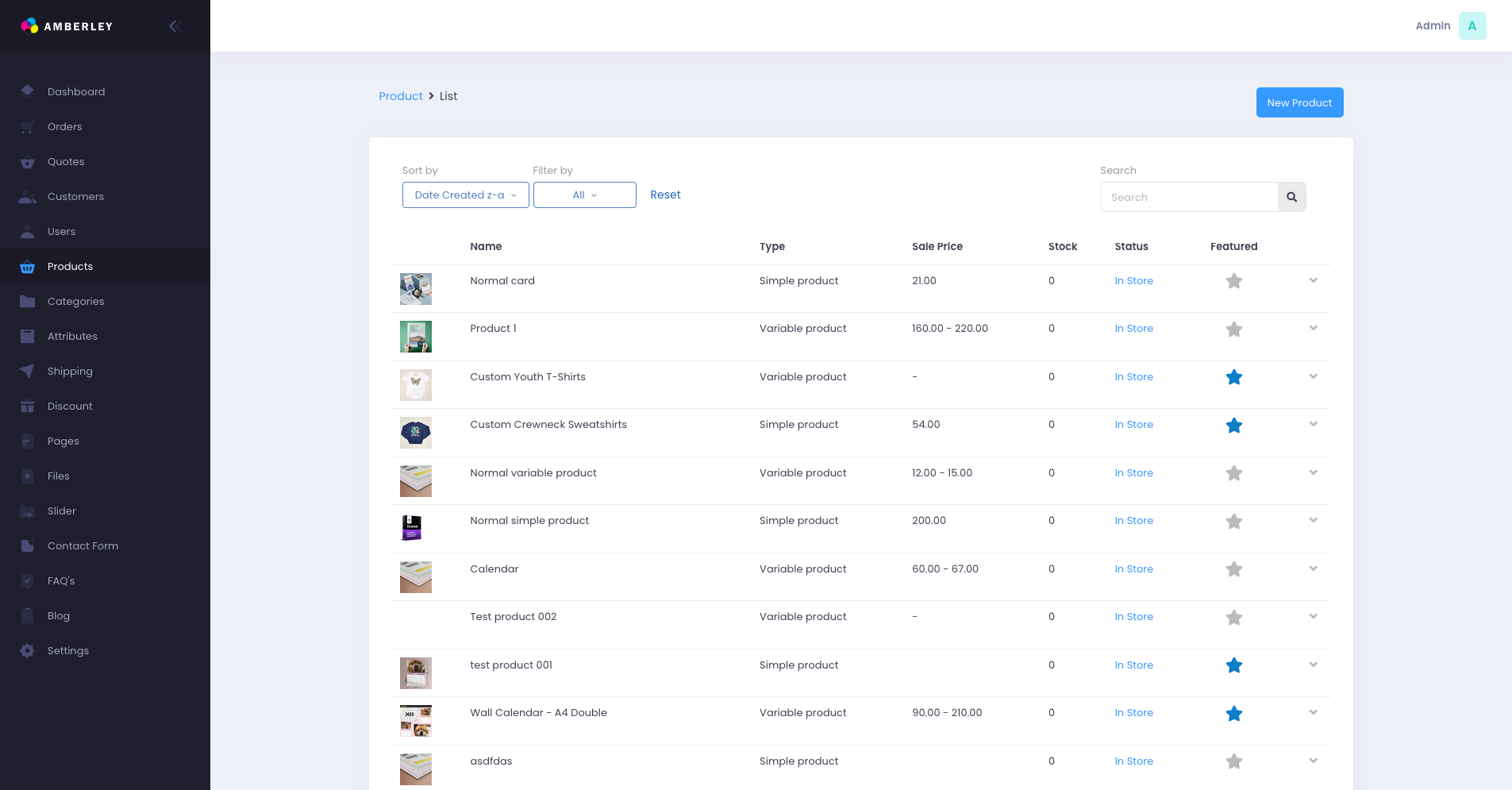
Task: Click the Reset link to clear filters
Action: (x=665, y=195)
